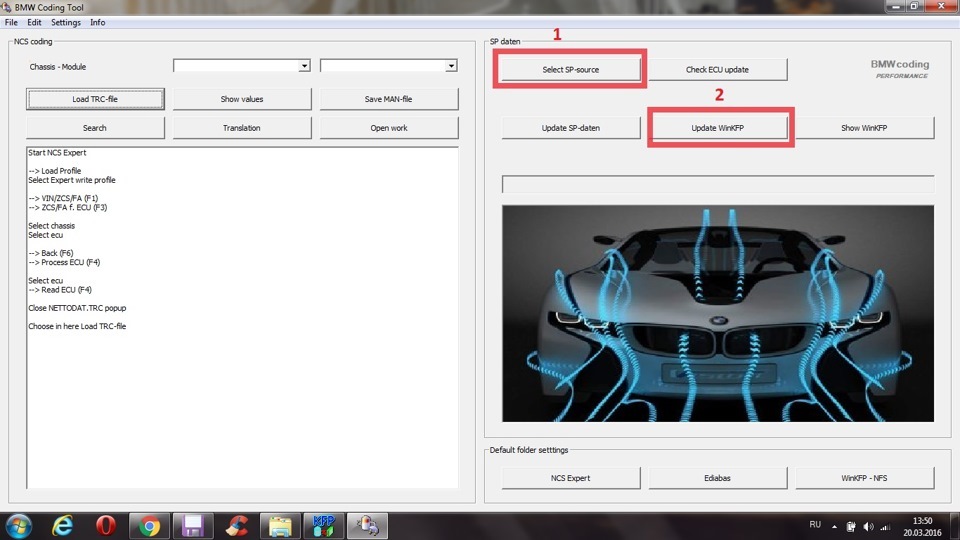Open the File menu
Image resolution: width=960 pixels, height=540 pixels.
click(x=11, y=22)
